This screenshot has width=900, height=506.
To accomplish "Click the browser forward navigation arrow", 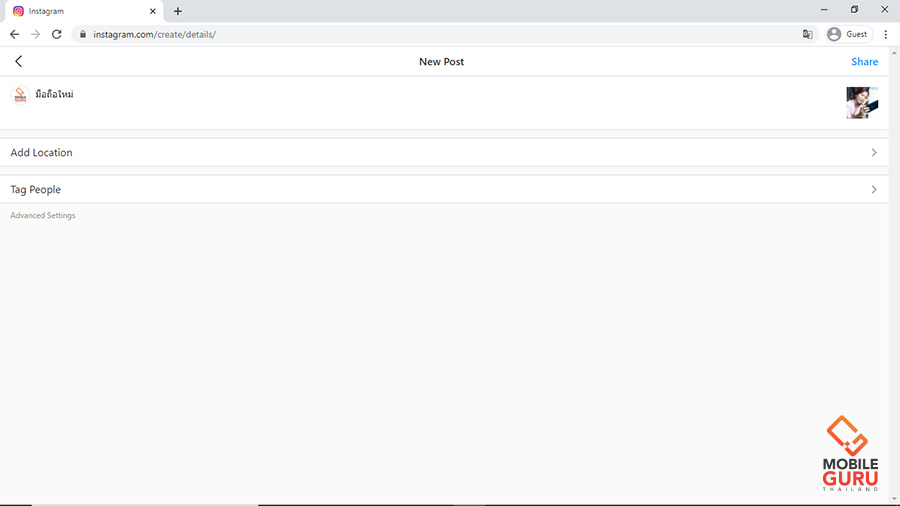I will (x=36, y=34).
